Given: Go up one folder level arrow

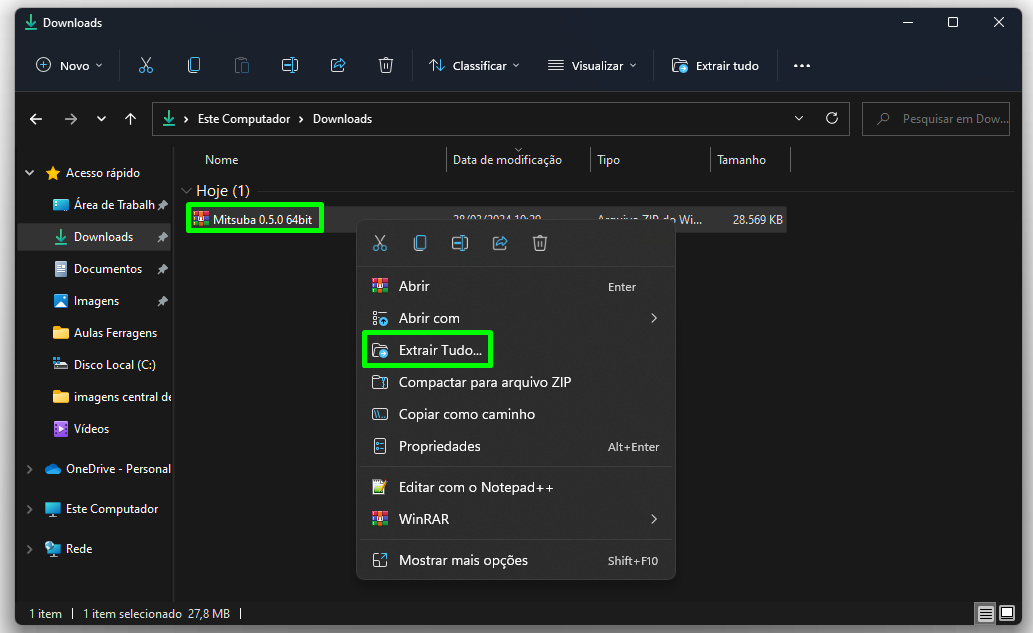Looking at the screenshot, I should point(130,119).
